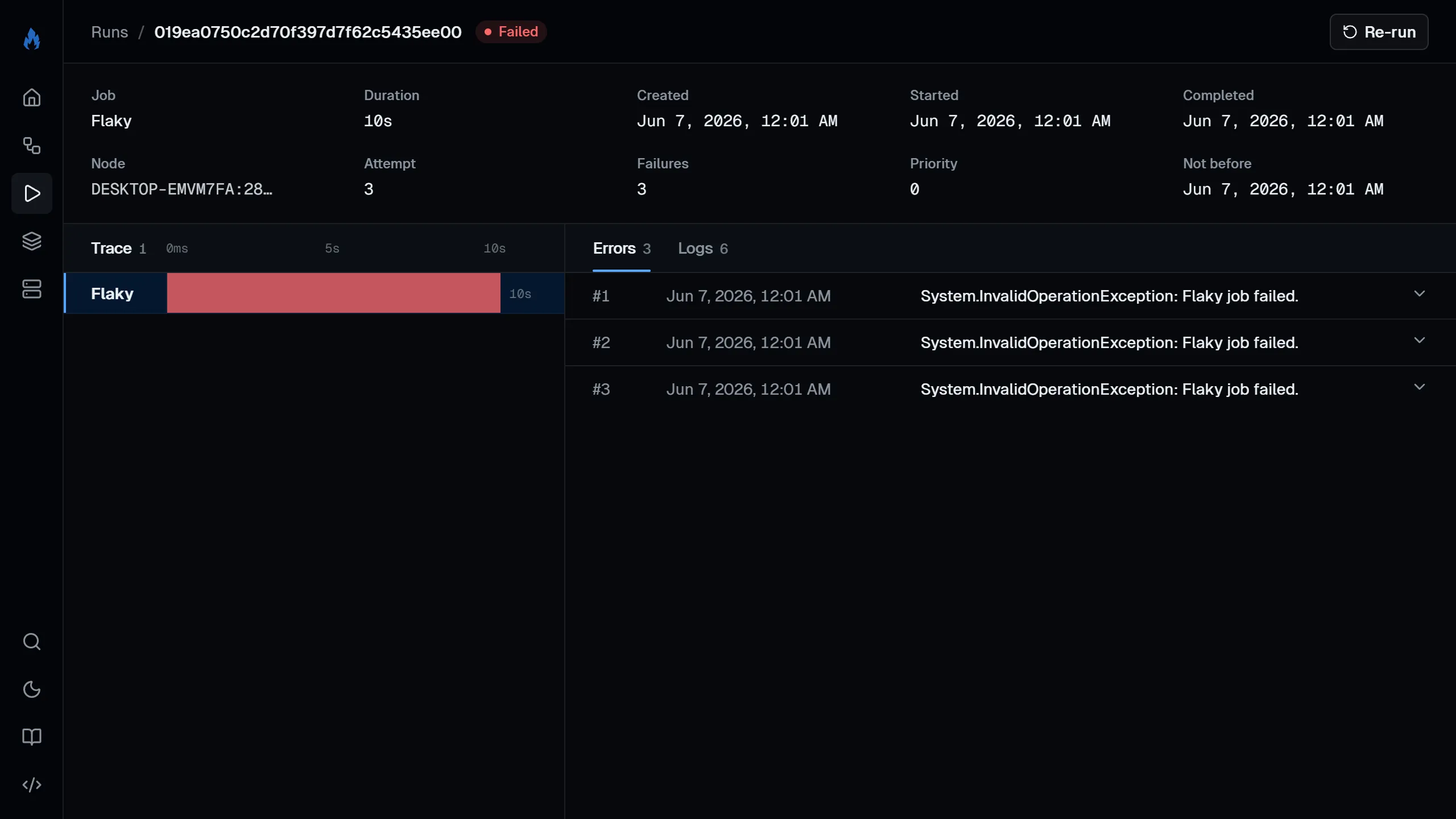The image size is (1456, 819).
Task: Click the flame app logo
Action: pos(32,39)
